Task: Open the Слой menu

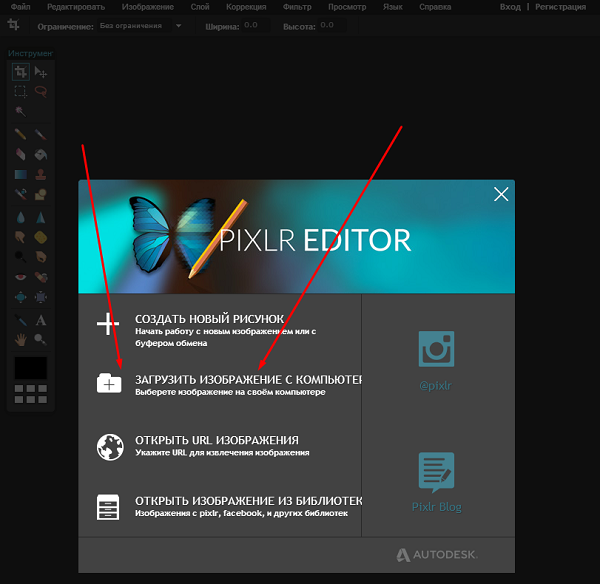Action: coord(200,7)
